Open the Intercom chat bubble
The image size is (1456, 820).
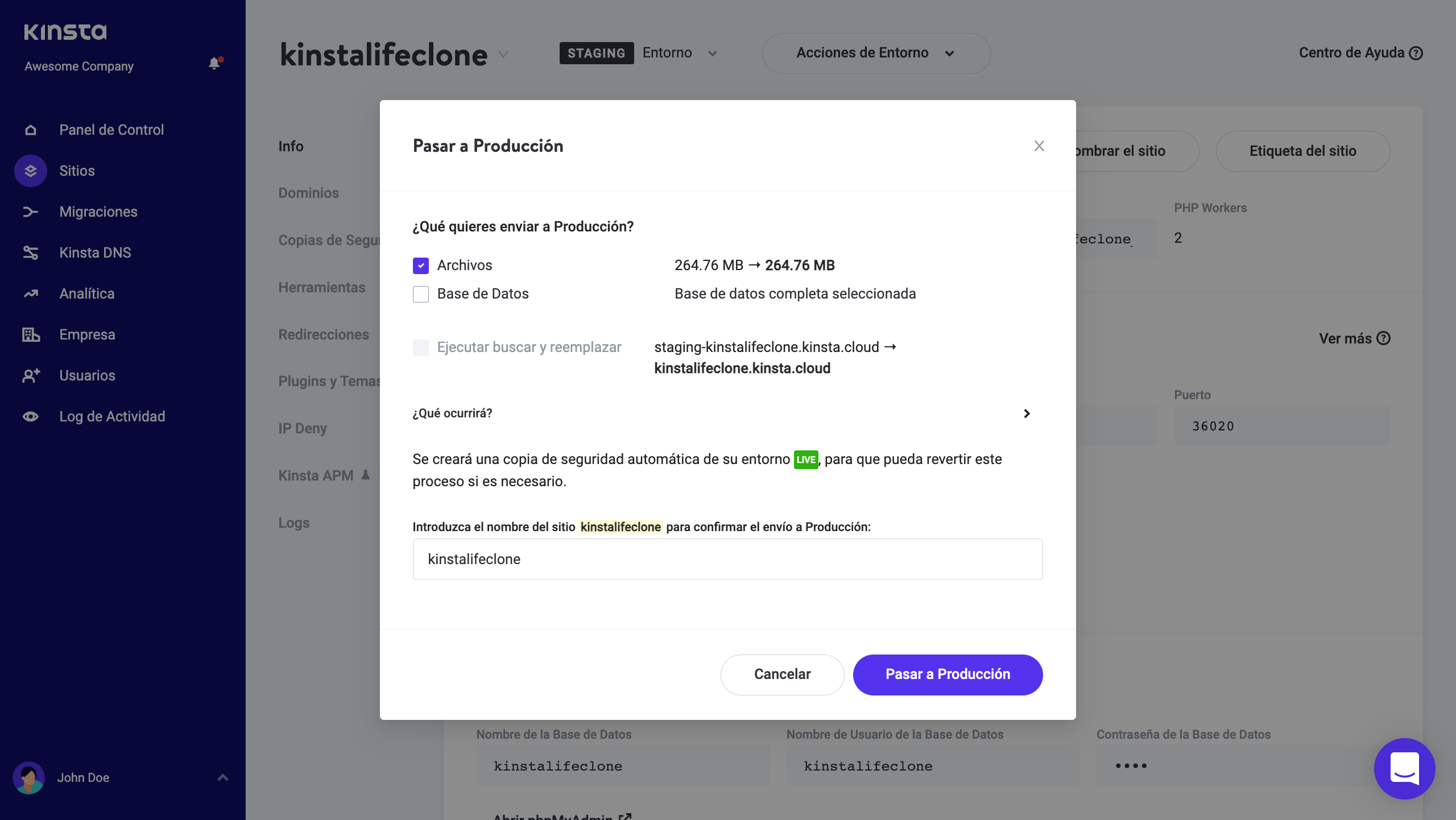(x=1404, y=769)
